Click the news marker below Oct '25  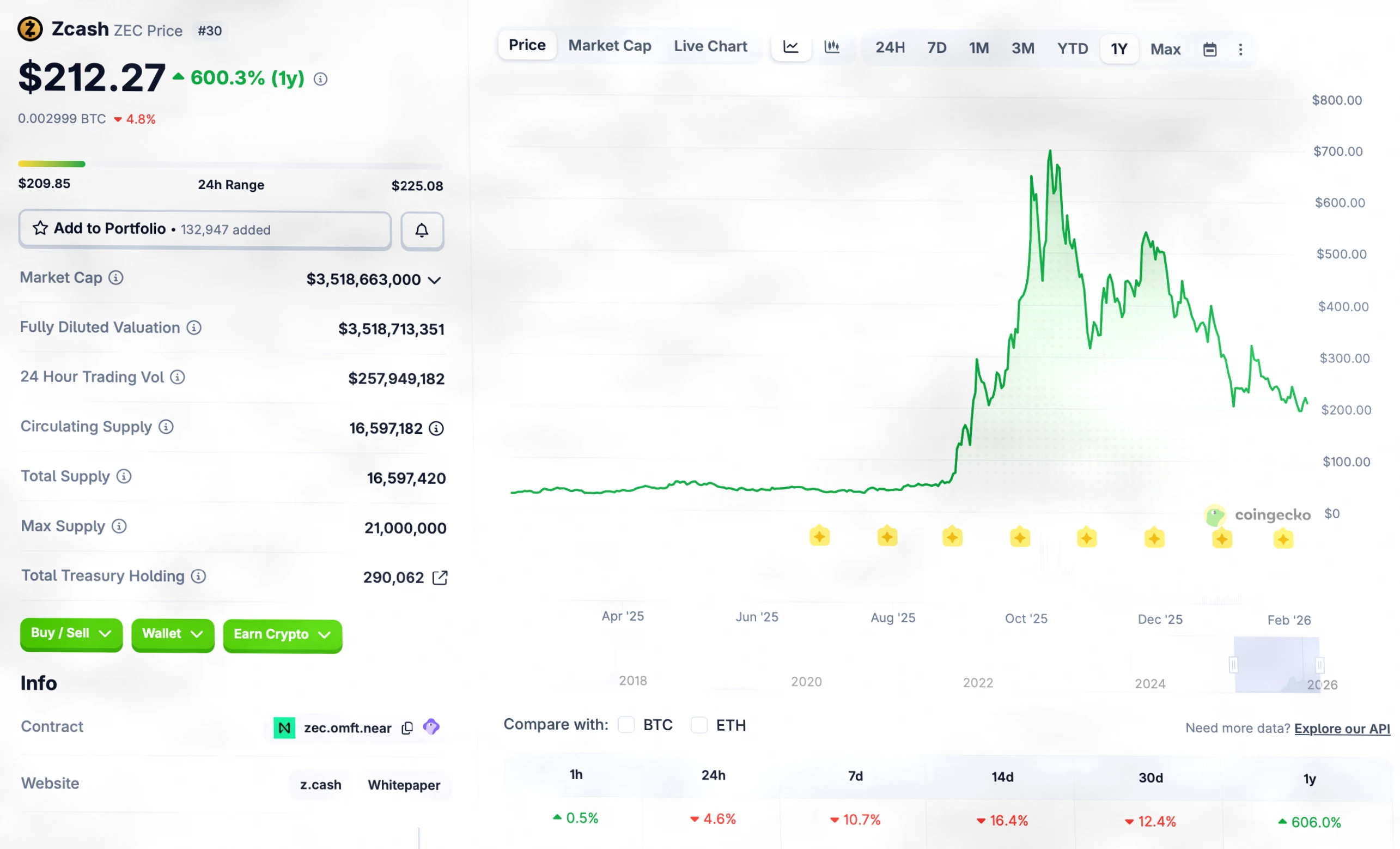pyautogui.click(x=1020, y=537)
